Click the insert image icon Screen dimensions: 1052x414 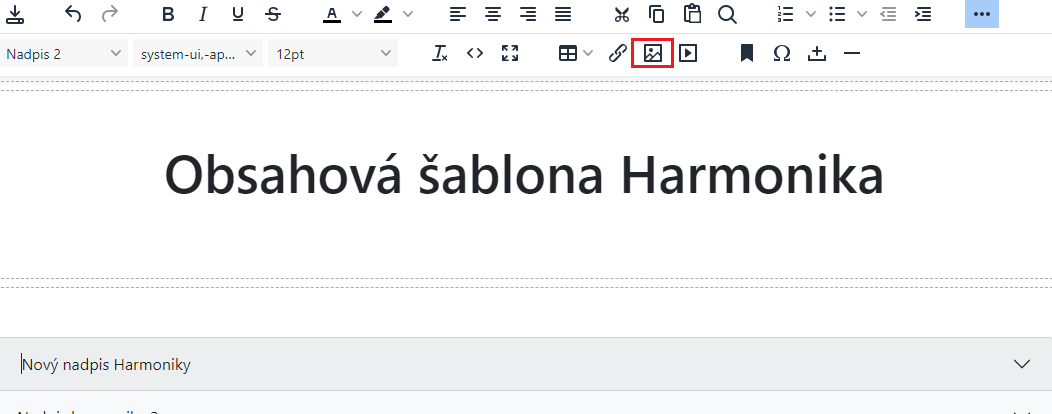pos(653,54)
